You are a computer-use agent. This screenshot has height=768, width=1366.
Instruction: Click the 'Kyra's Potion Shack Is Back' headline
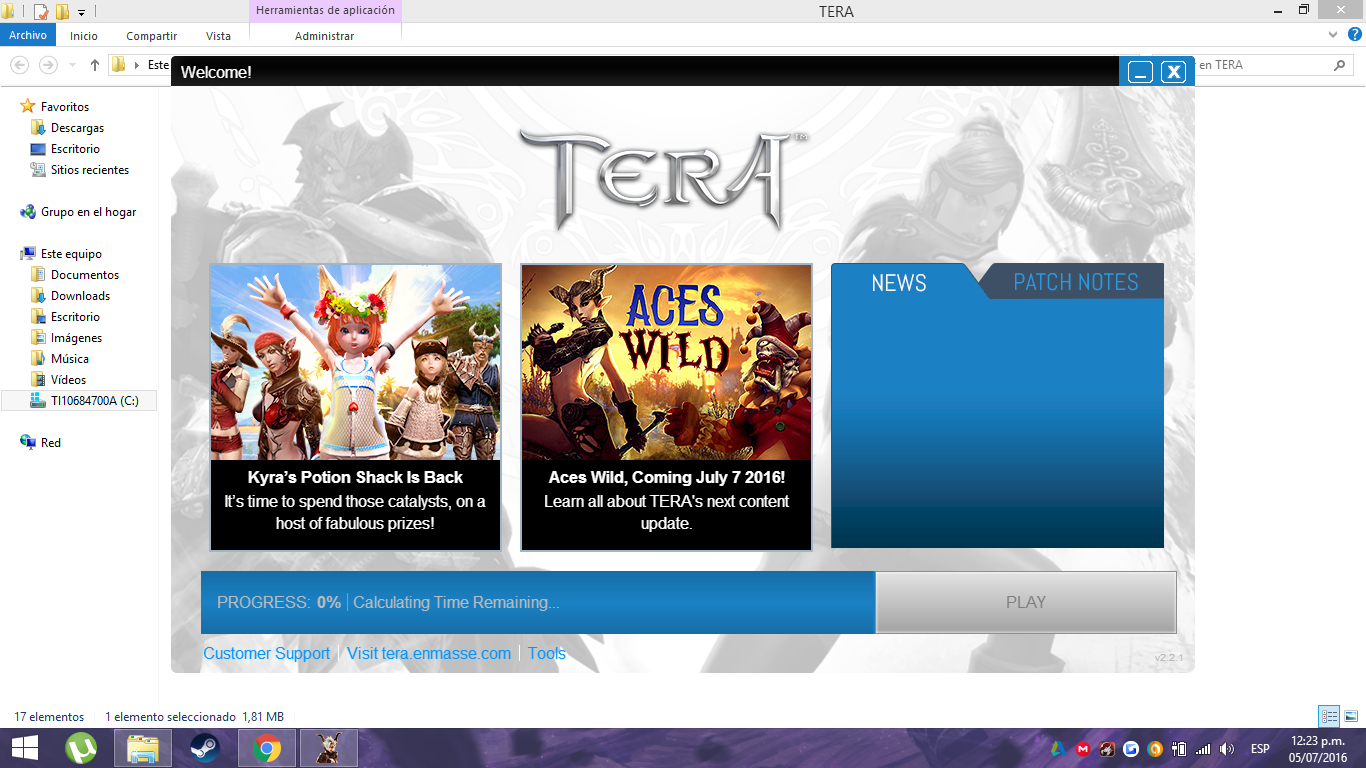[355, 477]
